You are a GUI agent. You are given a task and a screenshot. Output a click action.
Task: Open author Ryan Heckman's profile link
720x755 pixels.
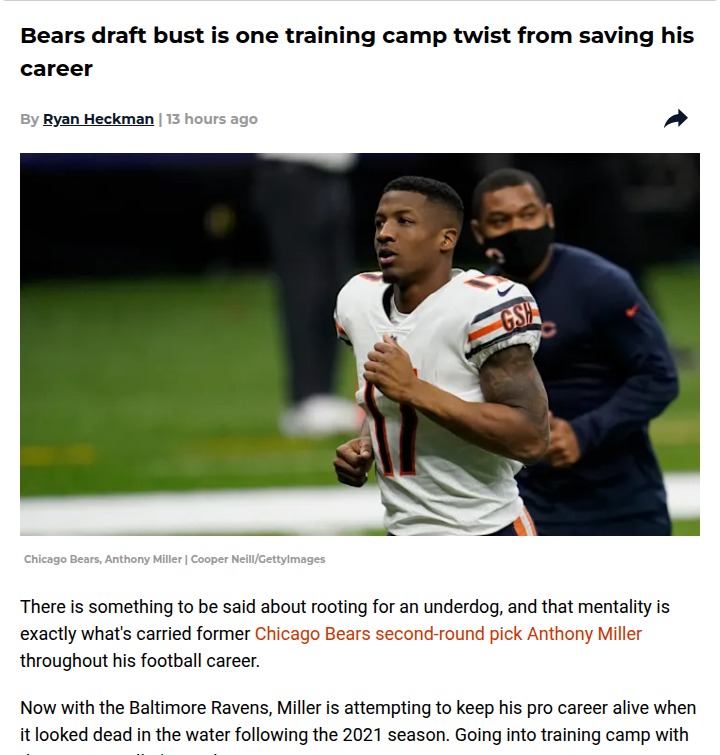[x=98, y=119]
